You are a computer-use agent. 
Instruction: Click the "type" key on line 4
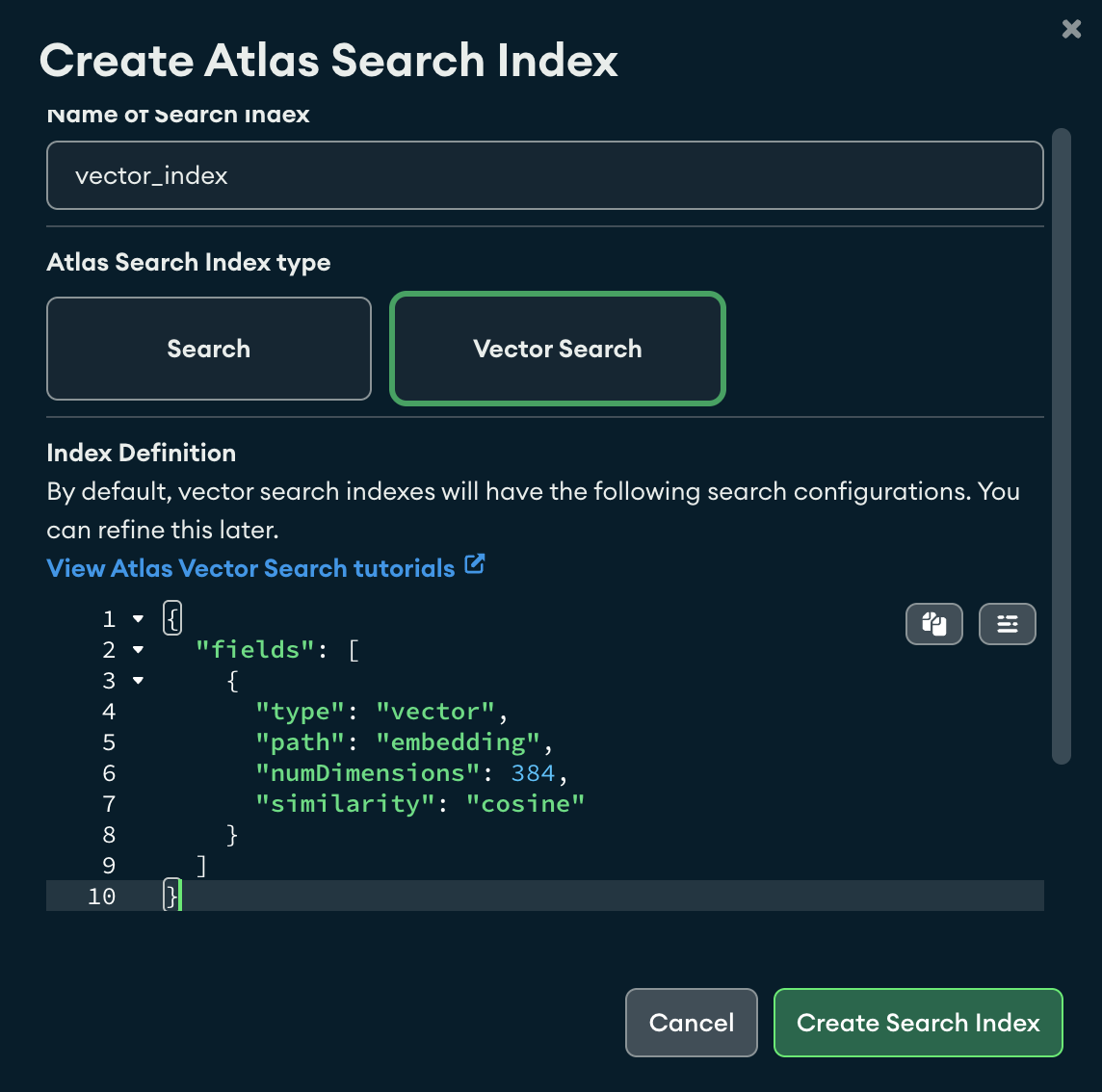301,711
